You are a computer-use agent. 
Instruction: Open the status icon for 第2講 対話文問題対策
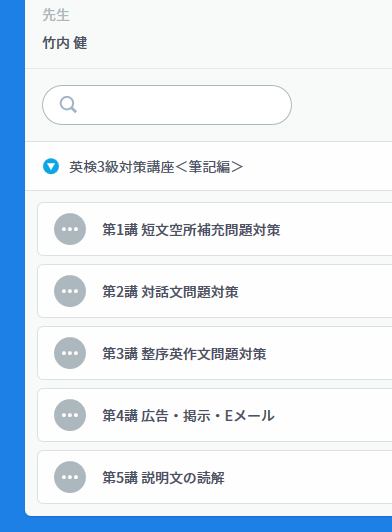click(70, 291)
